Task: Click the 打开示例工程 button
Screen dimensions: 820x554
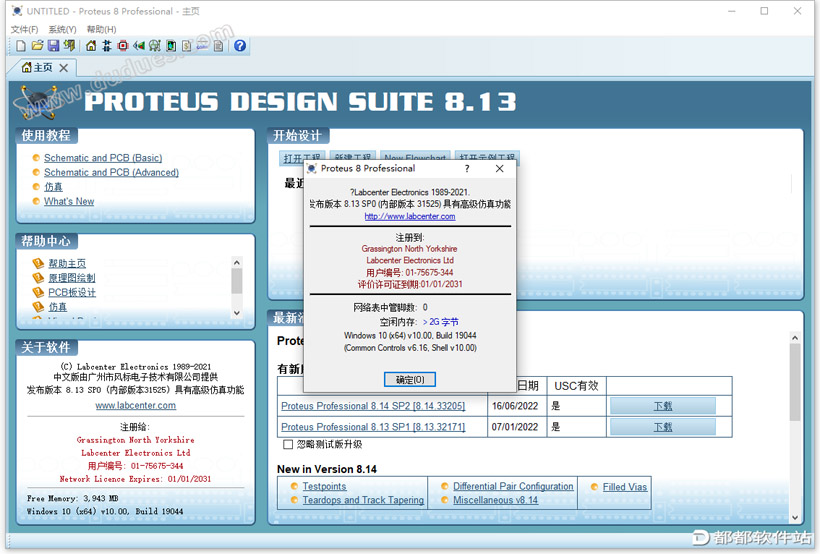Action: pyautogui.click(x=487, y=157)
